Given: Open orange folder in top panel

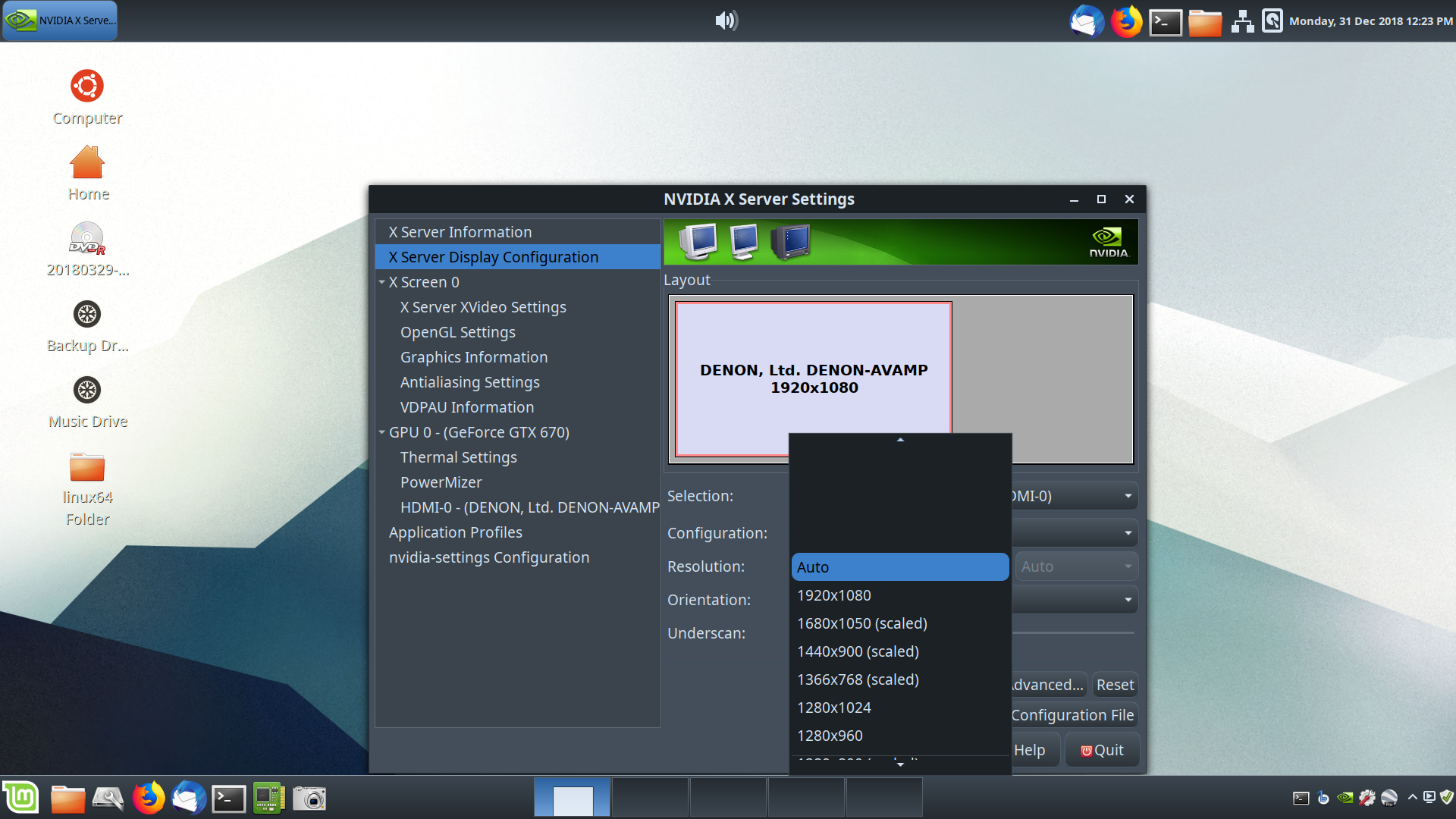Looking at the screenshot, I should pyautogui.click(x=1205, y=22).
